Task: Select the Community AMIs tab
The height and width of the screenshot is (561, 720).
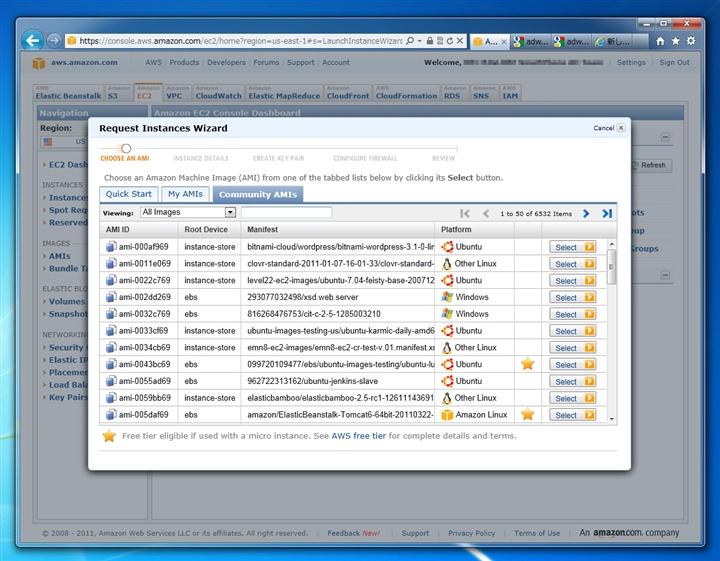Action: tap(258, 195)
